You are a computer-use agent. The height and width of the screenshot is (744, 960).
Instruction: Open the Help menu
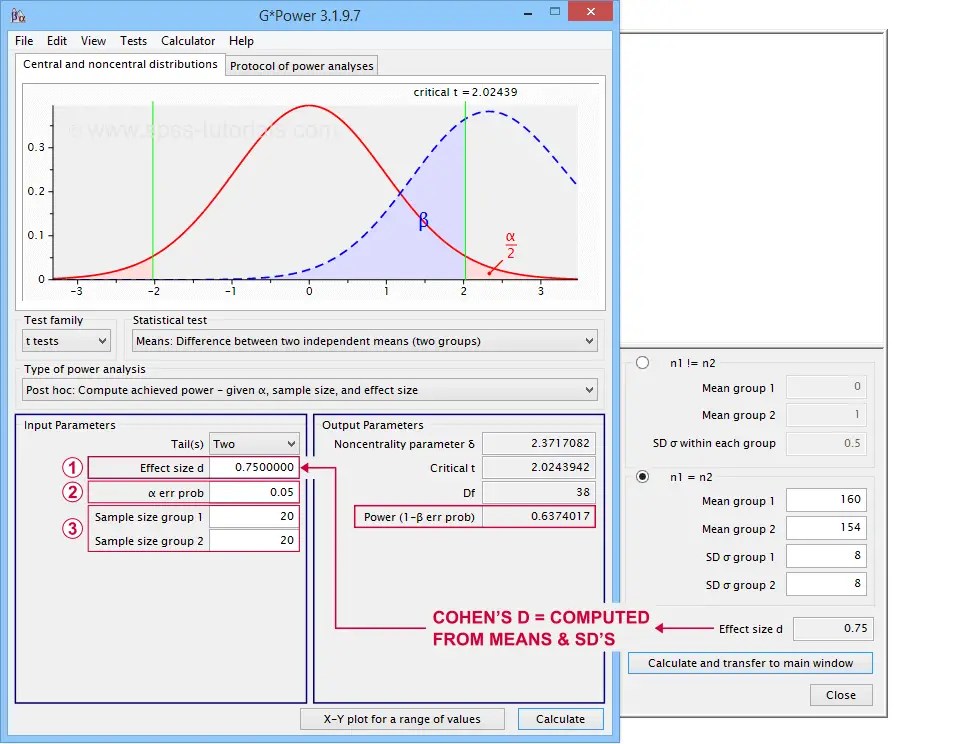click(x=241, y=41)
